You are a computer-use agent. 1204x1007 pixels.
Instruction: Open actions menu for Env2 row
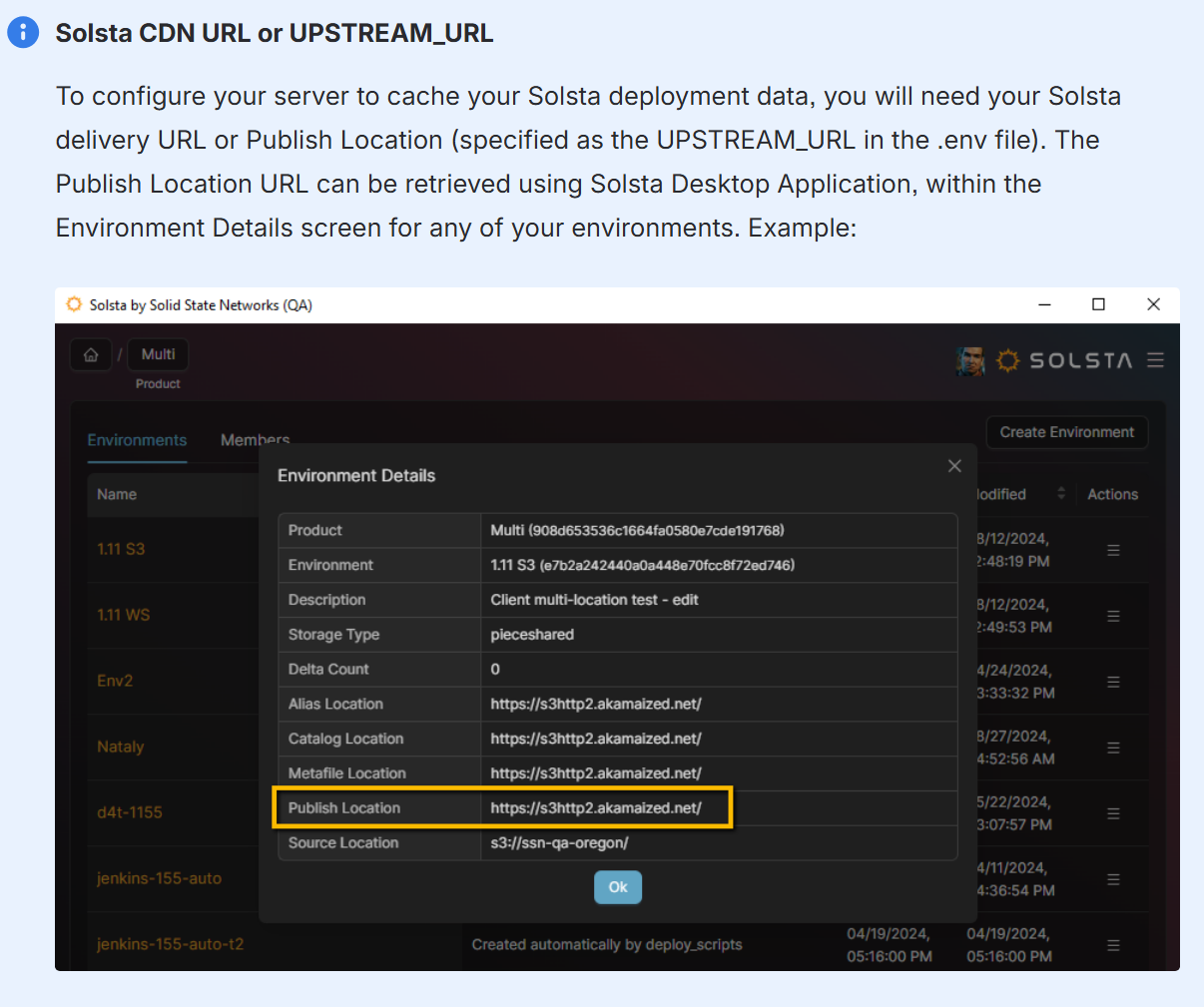click(1113, 682)
